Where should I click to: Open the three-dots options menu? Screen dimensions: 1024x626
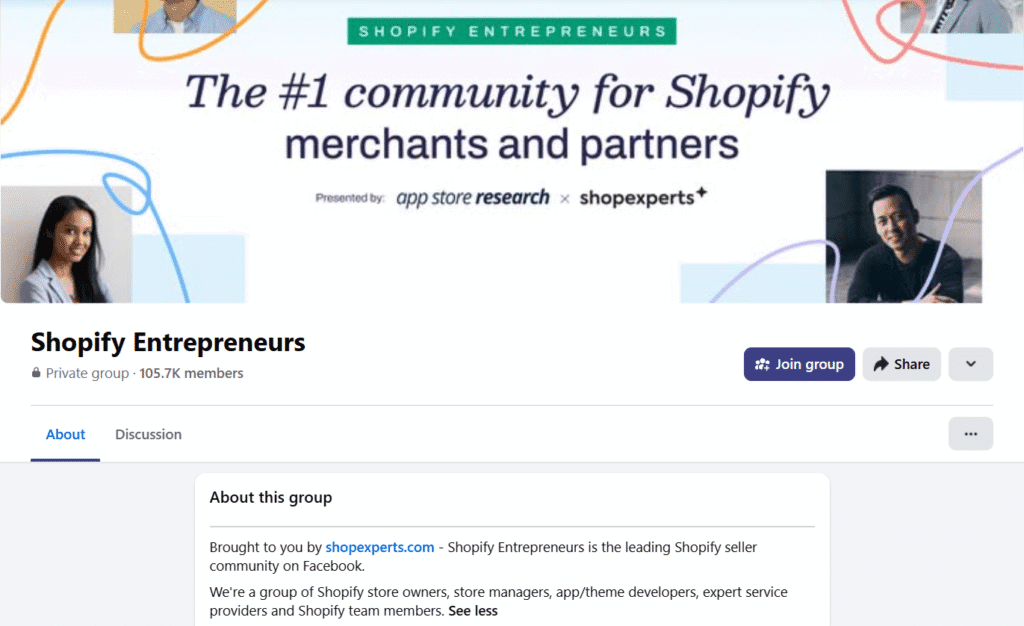click(x=970, y=433)
